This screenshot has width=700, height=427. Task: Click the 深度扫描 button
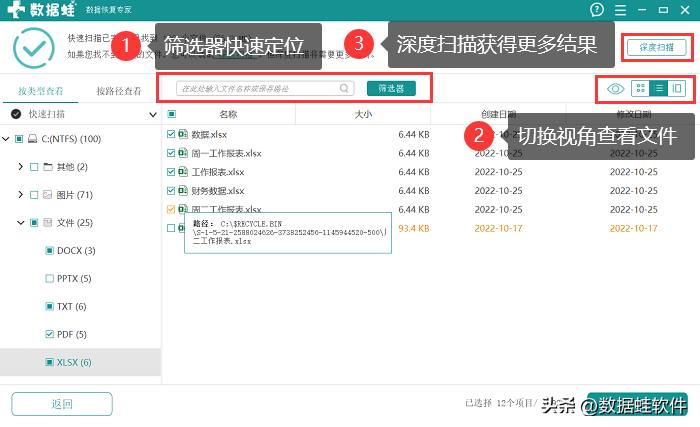[657, 47]
